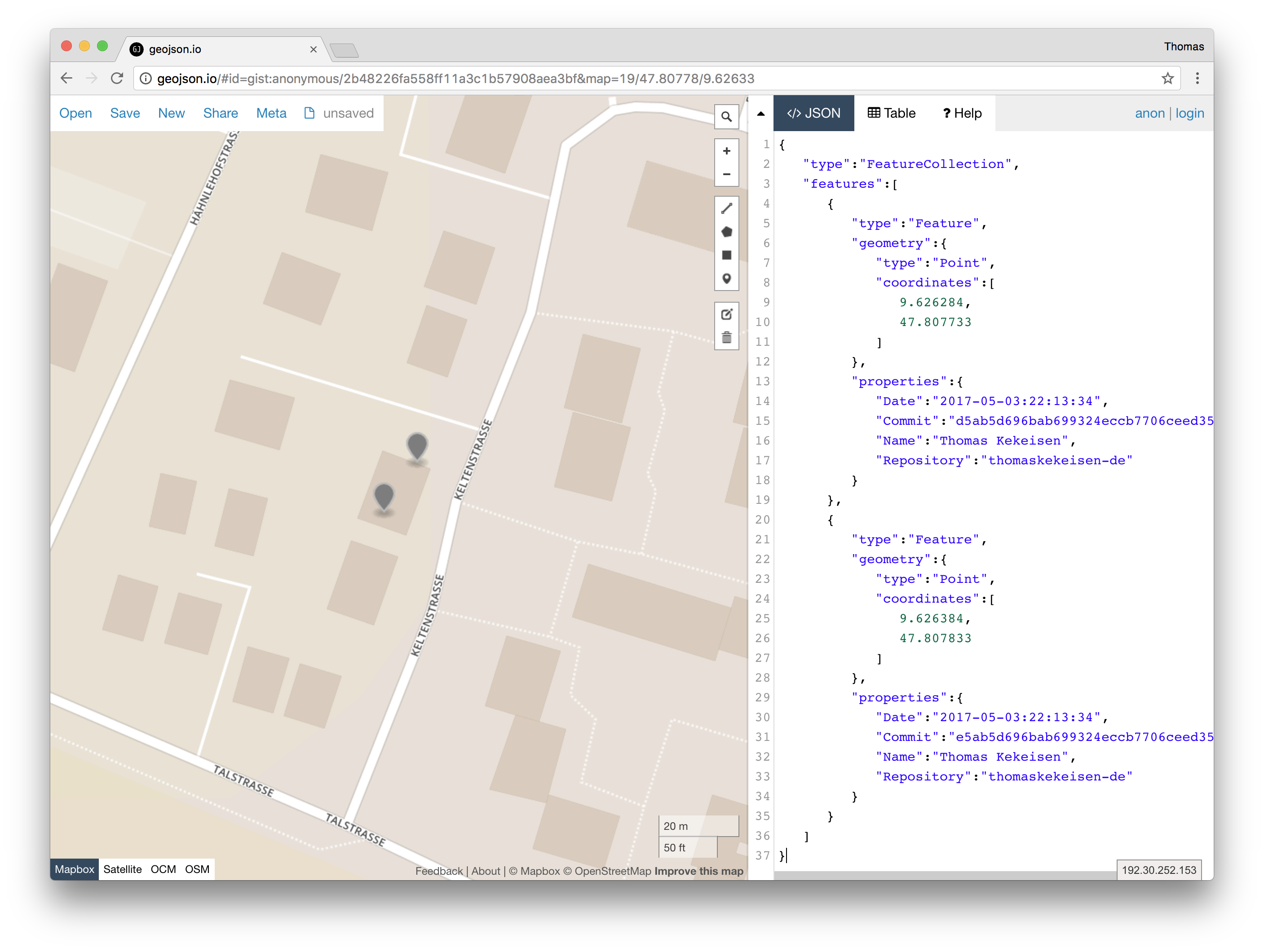
Task: Open the Meta dropdown menu
Action: [271, 113]
